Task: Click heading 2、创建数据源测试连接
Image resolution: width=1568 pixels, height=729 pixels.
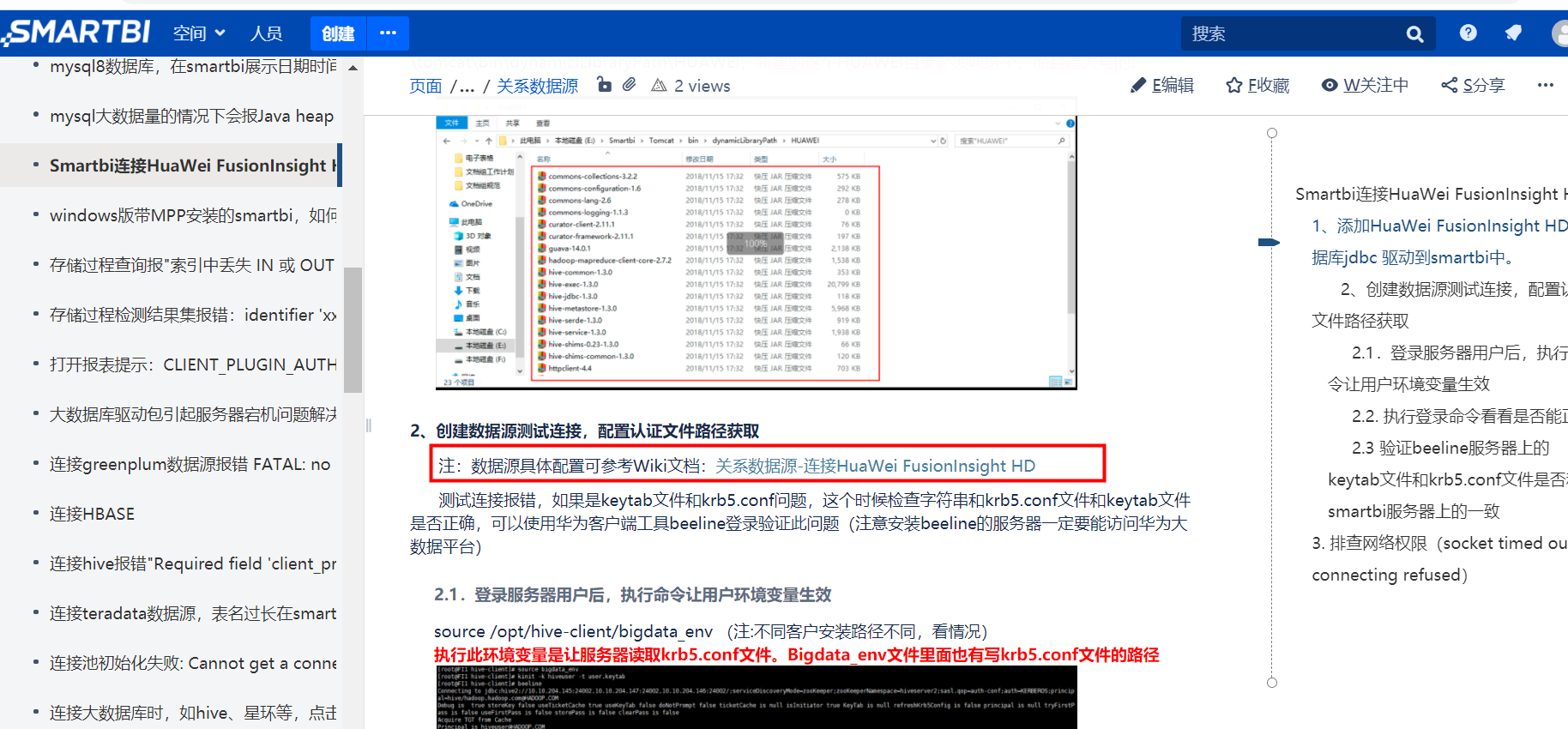Action: [585, 431]
